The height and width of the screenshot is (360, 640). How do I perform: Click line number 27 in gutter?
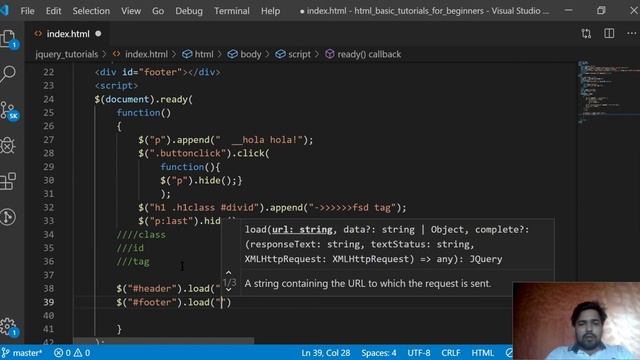click(49, 140)
